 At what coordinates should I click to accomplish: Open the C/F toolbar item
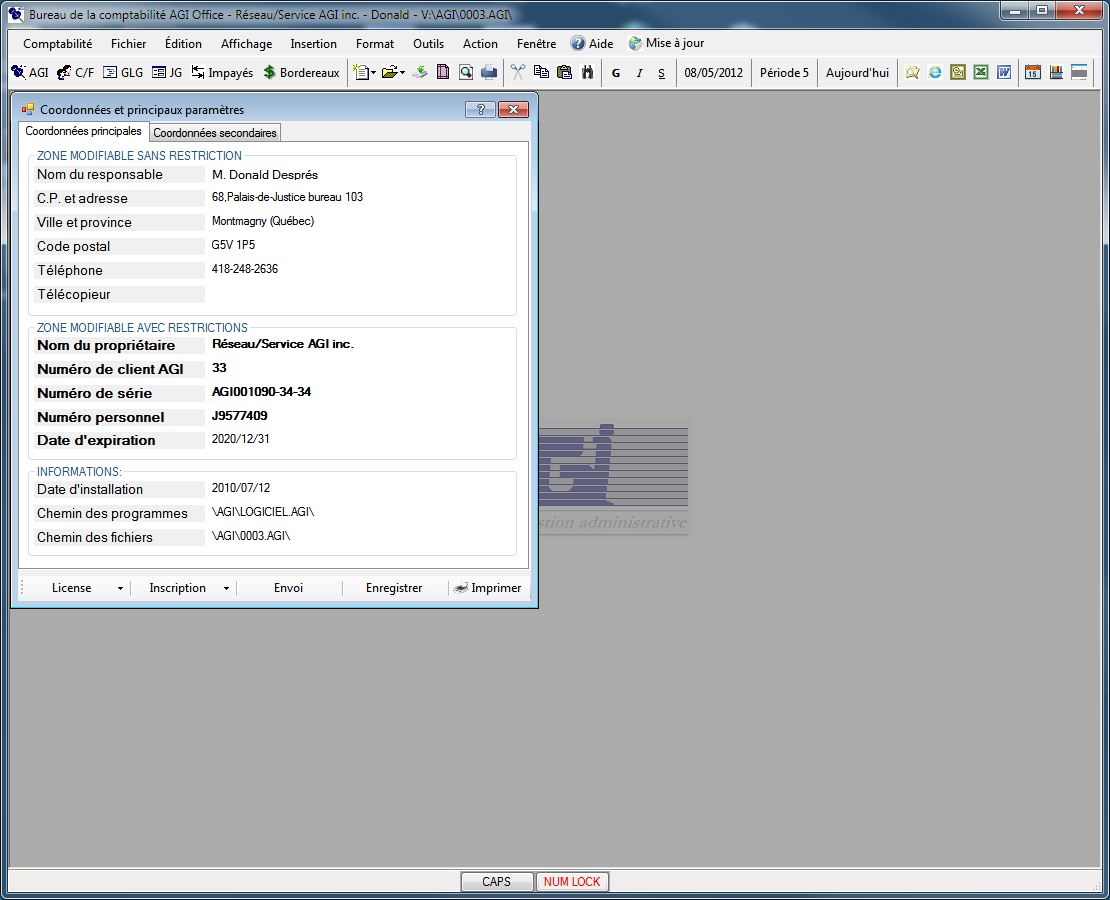pyautogui.click(x=75, y=72)
